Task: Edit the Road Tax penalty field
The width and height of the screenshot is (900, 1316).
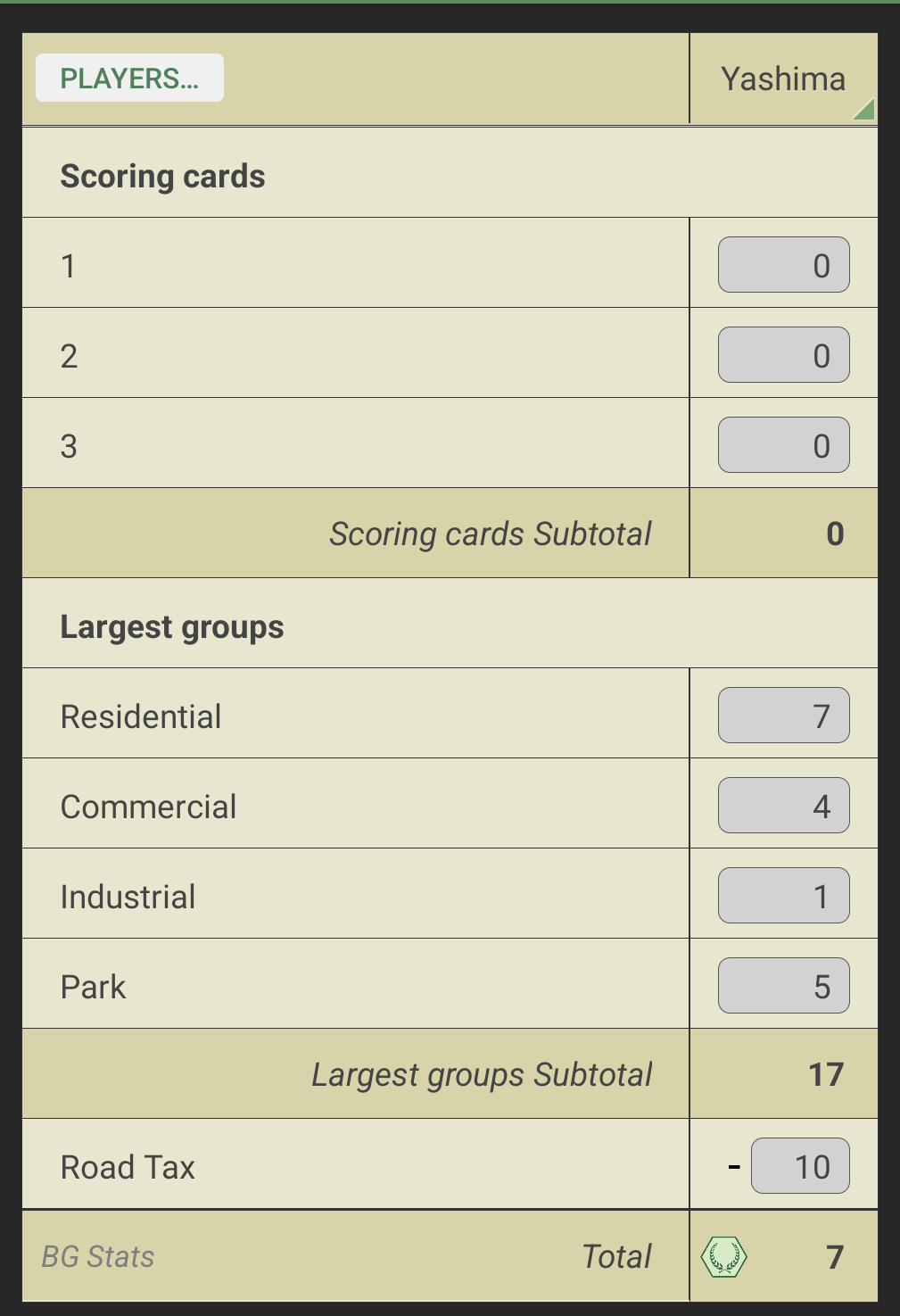Action: pyautogui.click(x=800, y=1166)
